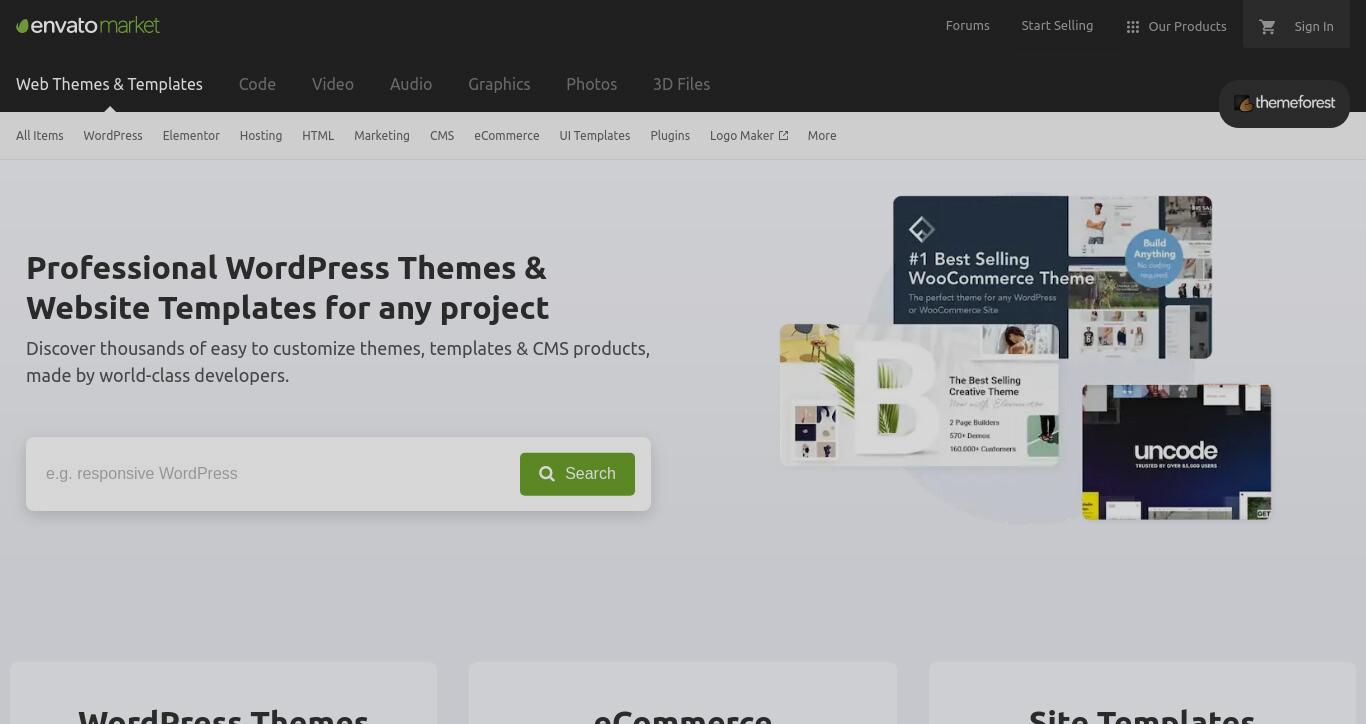Image resolution: width=1366 pixels, height=724 pixels.
Task: Open the HTML submenu
Action: tap(318, 136)
